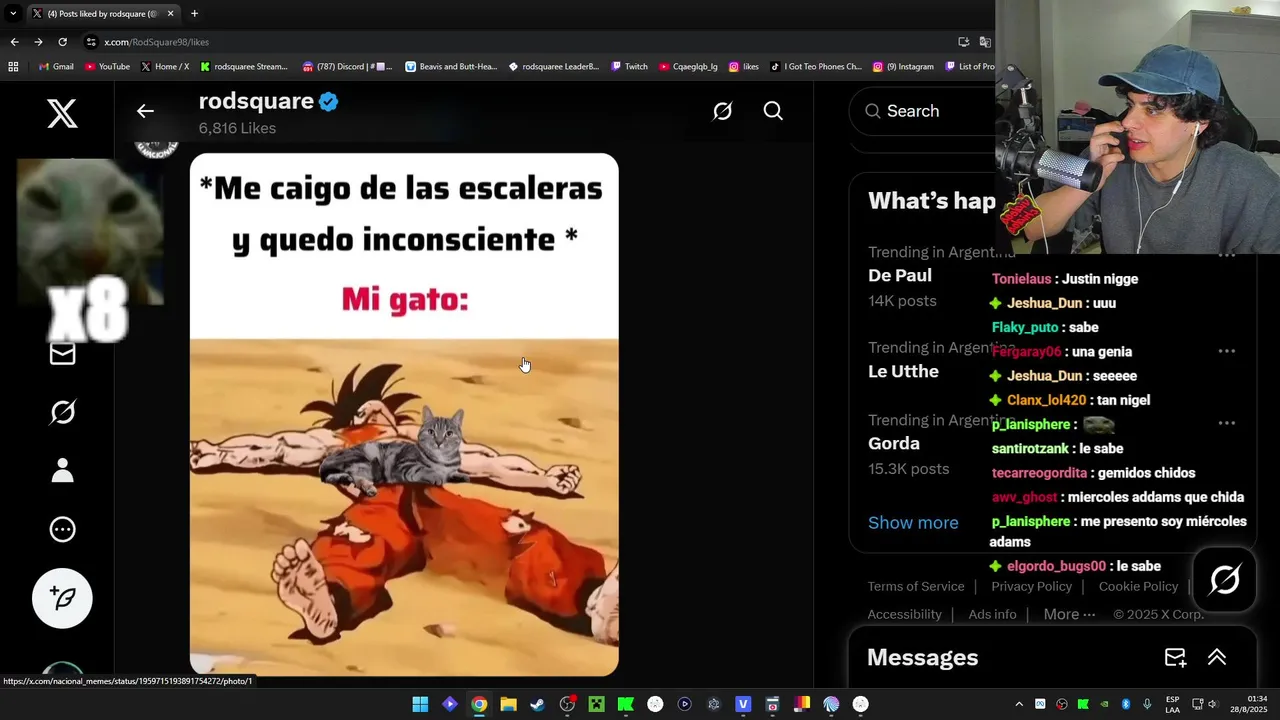Open Cookie Policy link

tap(1138, 586)
